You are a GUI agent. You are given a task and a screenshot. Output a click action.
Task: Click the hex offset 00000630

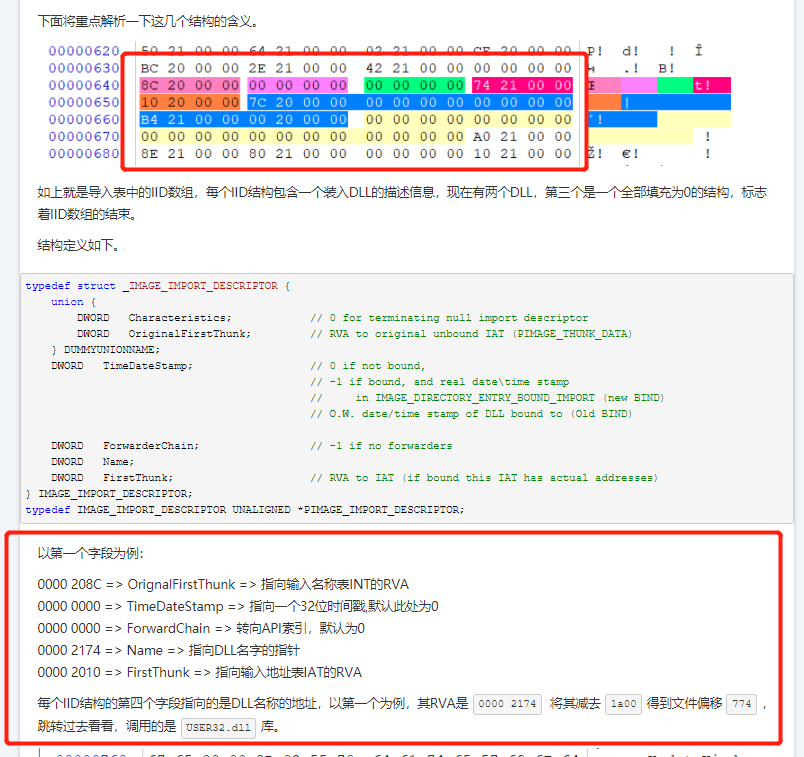[84, 68]
